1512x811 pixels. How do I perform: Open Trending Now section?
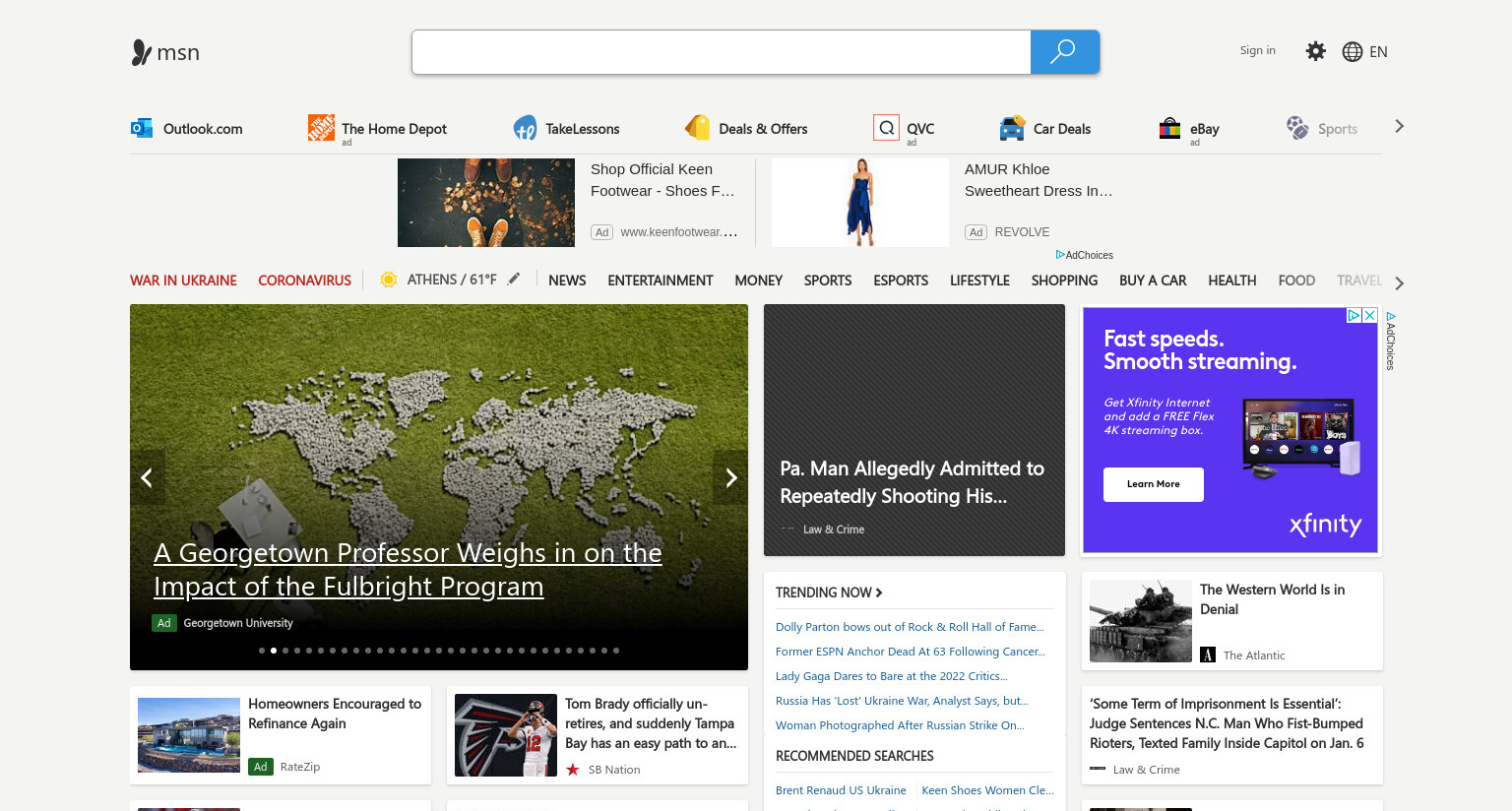tap(829, 593)
